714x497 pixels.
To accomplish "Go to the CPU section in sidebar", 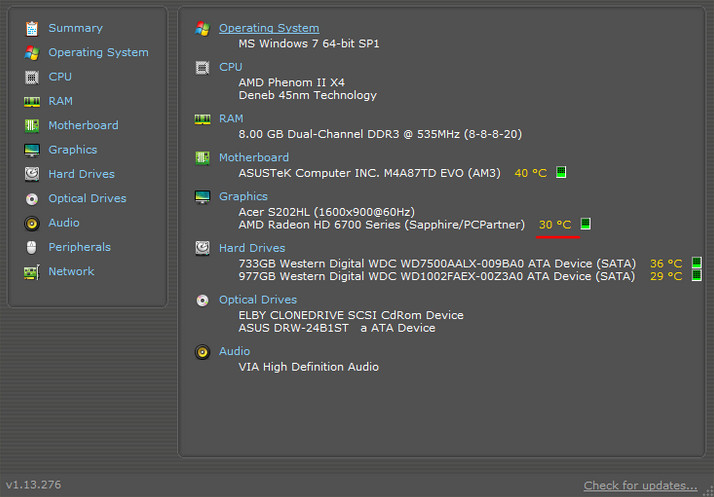I will [60, 77].
